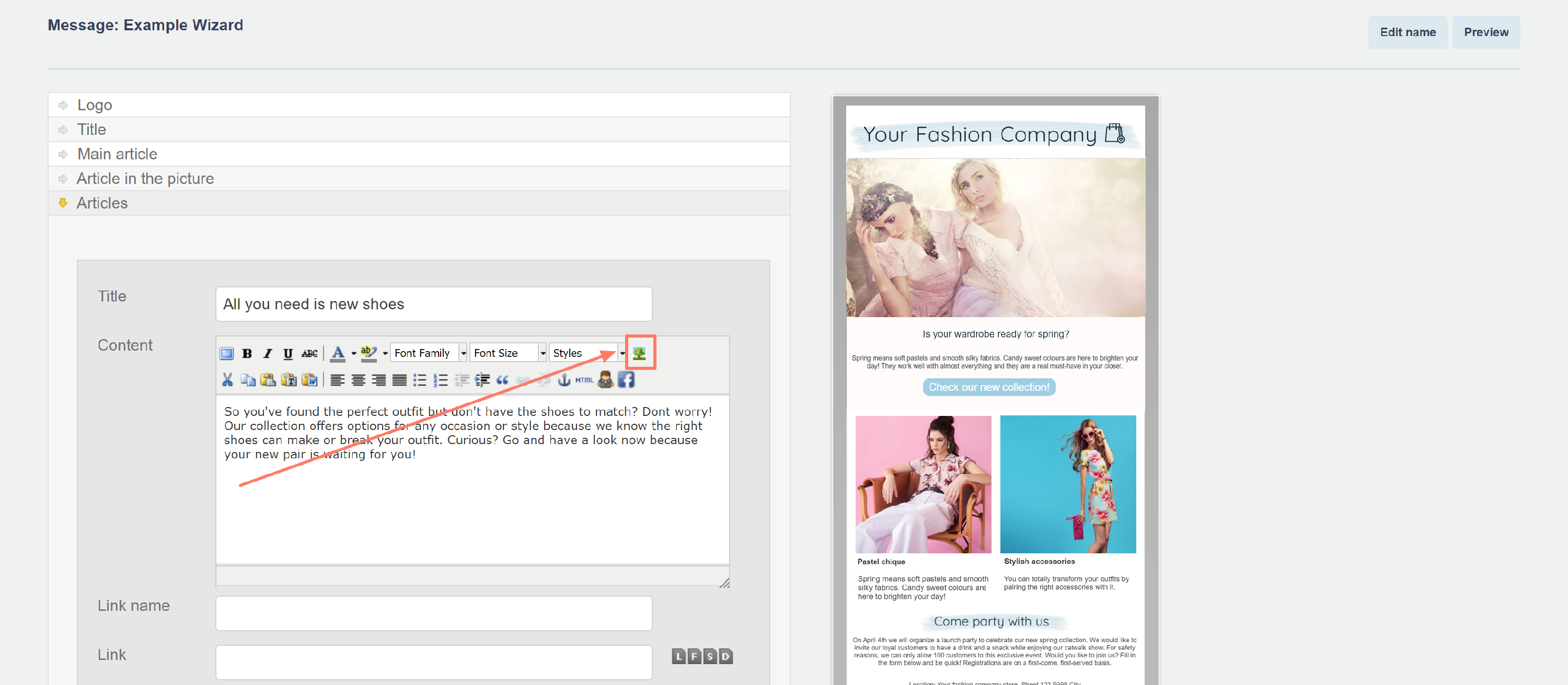Open the HTML source editor
The height and width of the screenshot is (685, 1568).
(584, 380)
